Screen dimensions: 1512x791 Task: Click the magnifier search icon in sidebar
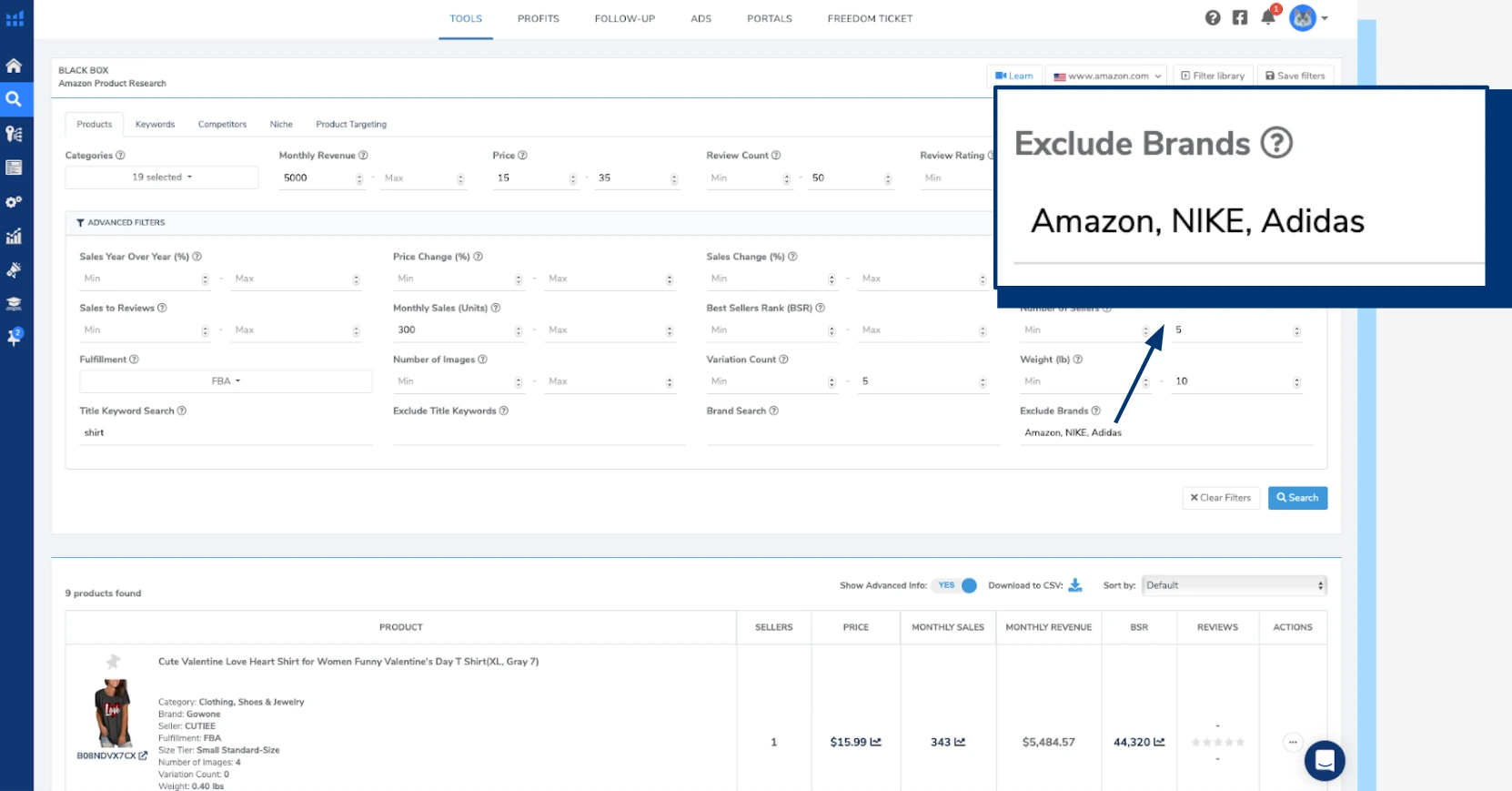point(14,99)
